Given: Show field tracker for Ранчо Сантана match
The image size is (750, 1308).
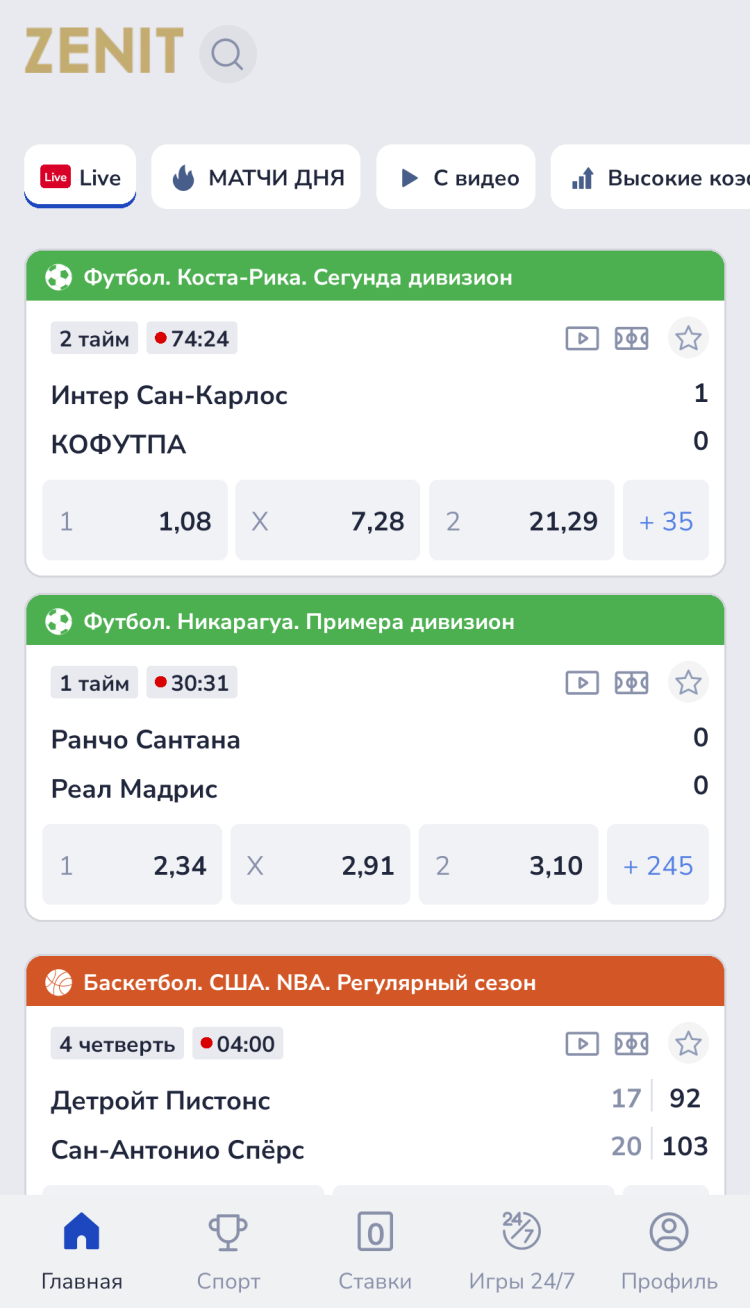Looking at the screenshot, I should [x=631, y=683].
